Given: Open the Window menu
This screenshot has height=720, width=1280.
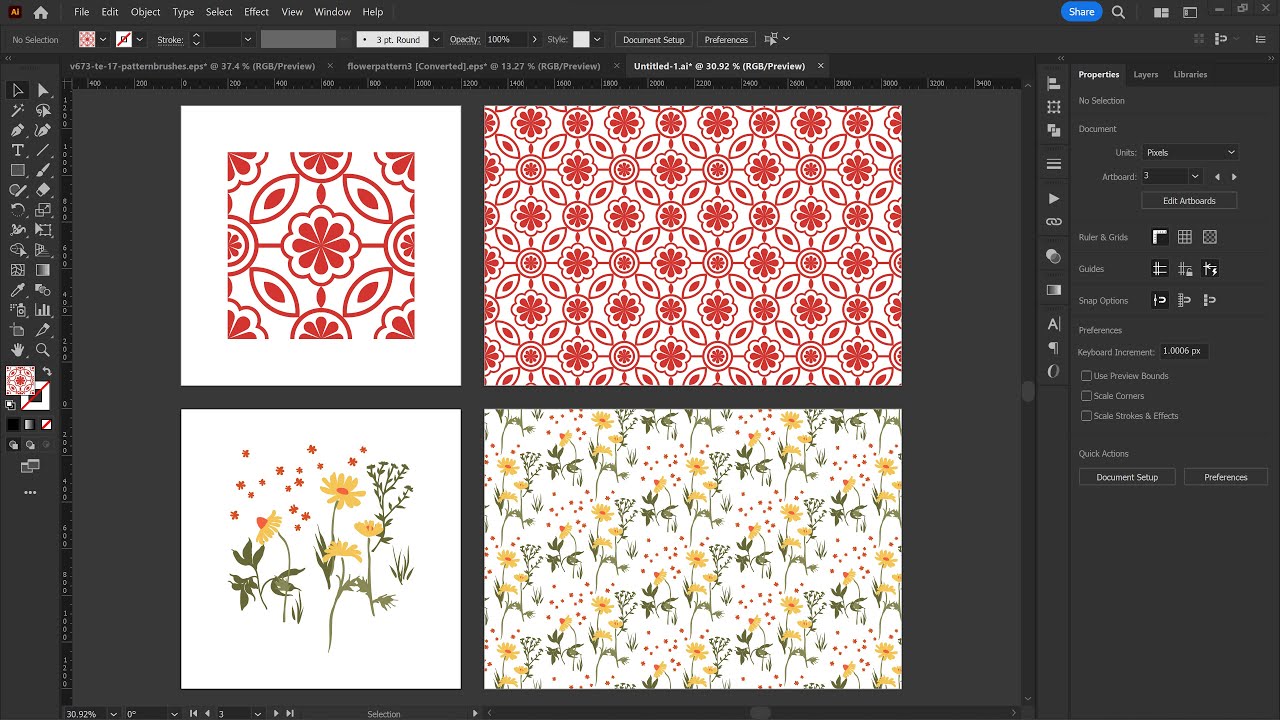Looking at the screenshot, I should click(x=332, y=12).
